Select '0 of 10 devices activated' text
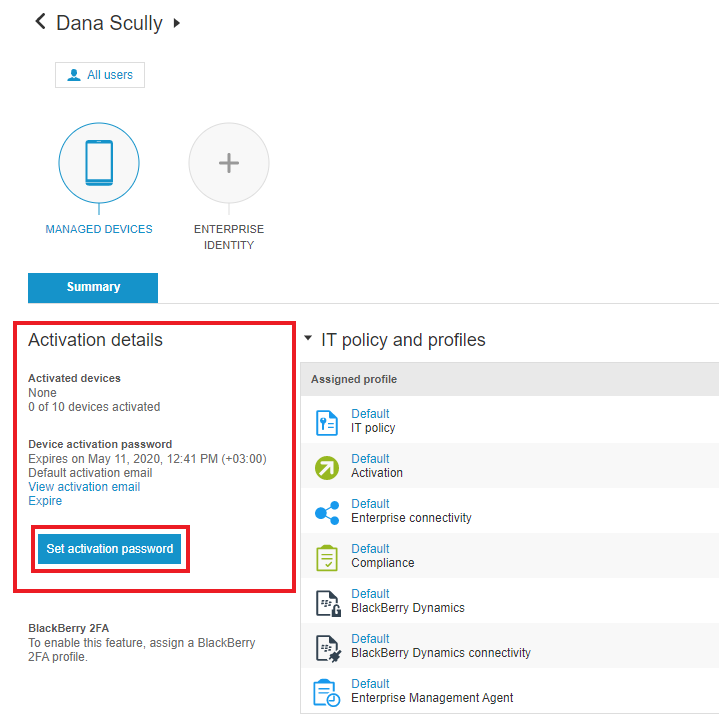 pyautogui.click(x=94, y=407)
